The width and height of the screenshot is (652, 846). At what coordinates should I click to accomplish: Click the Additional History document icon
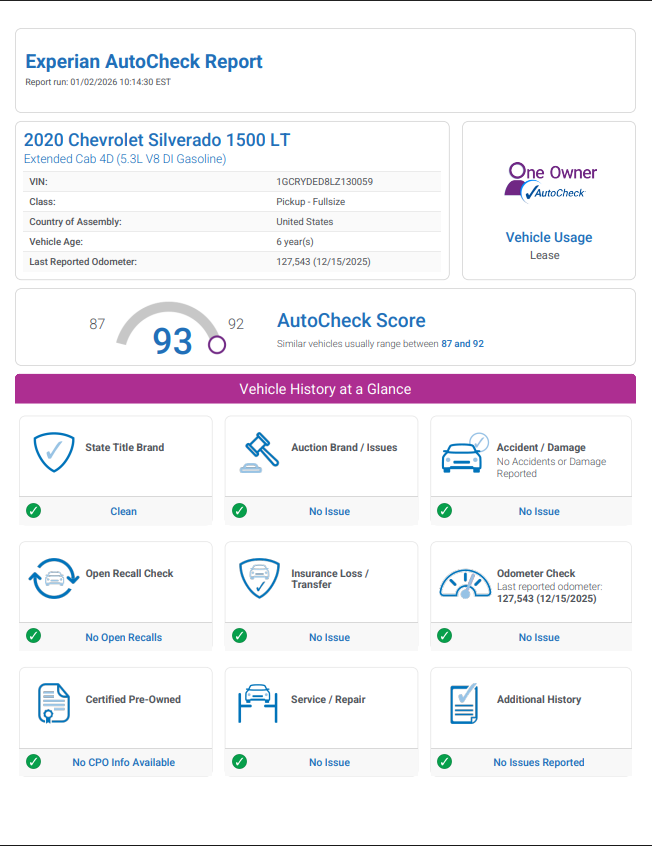(x=464, y=704)
